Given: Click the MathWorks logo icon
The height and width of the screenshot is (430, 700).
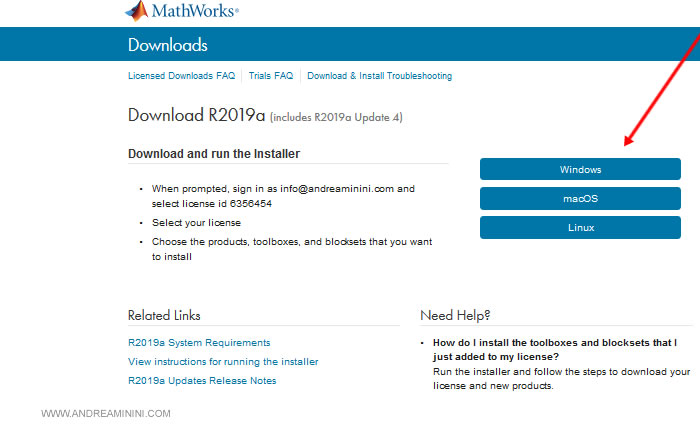Looking at the screenshot, I should coord(135,12).
